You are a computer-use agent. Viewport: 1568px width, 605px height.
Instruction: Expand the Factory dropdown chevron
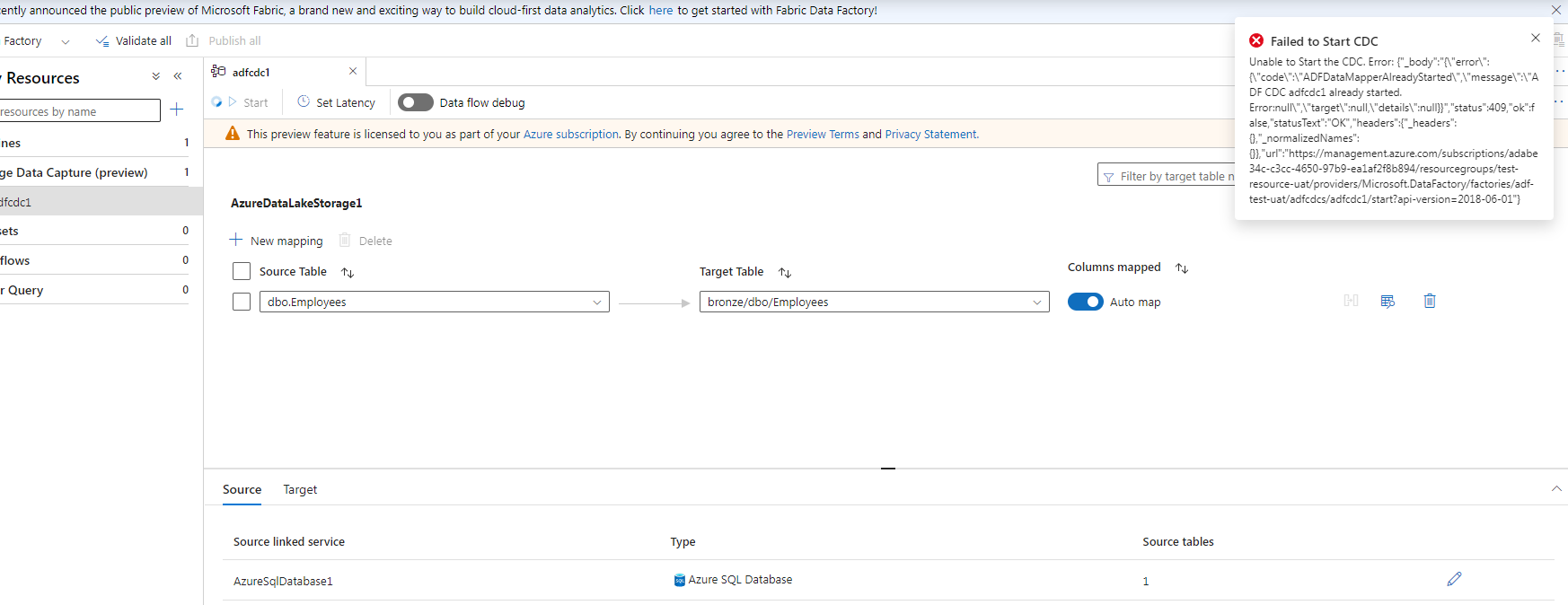tap(65, 41)
